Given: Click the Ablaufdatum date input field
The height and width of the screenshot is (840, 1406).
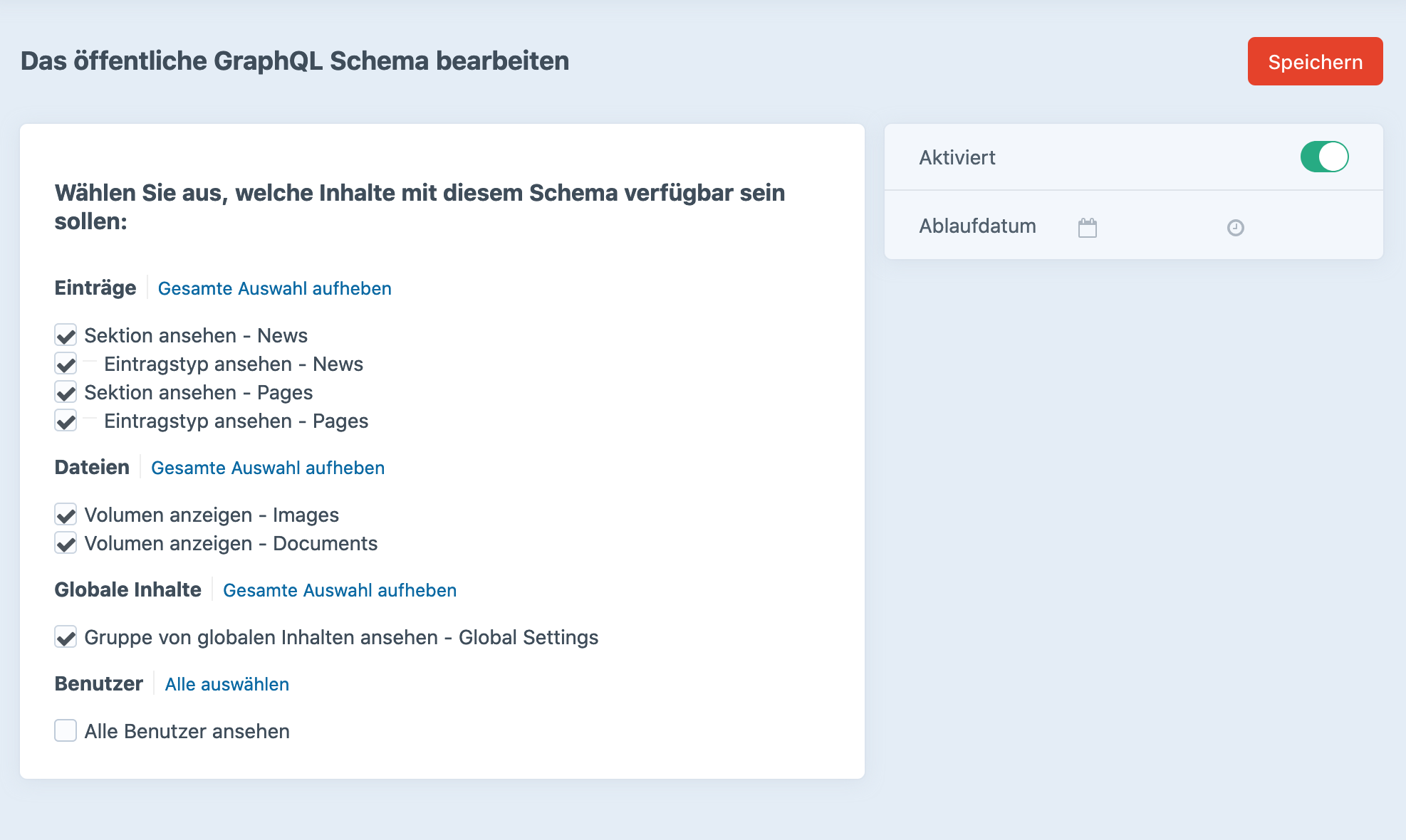Looking at the screenshot, I should tap(1147, 228).
